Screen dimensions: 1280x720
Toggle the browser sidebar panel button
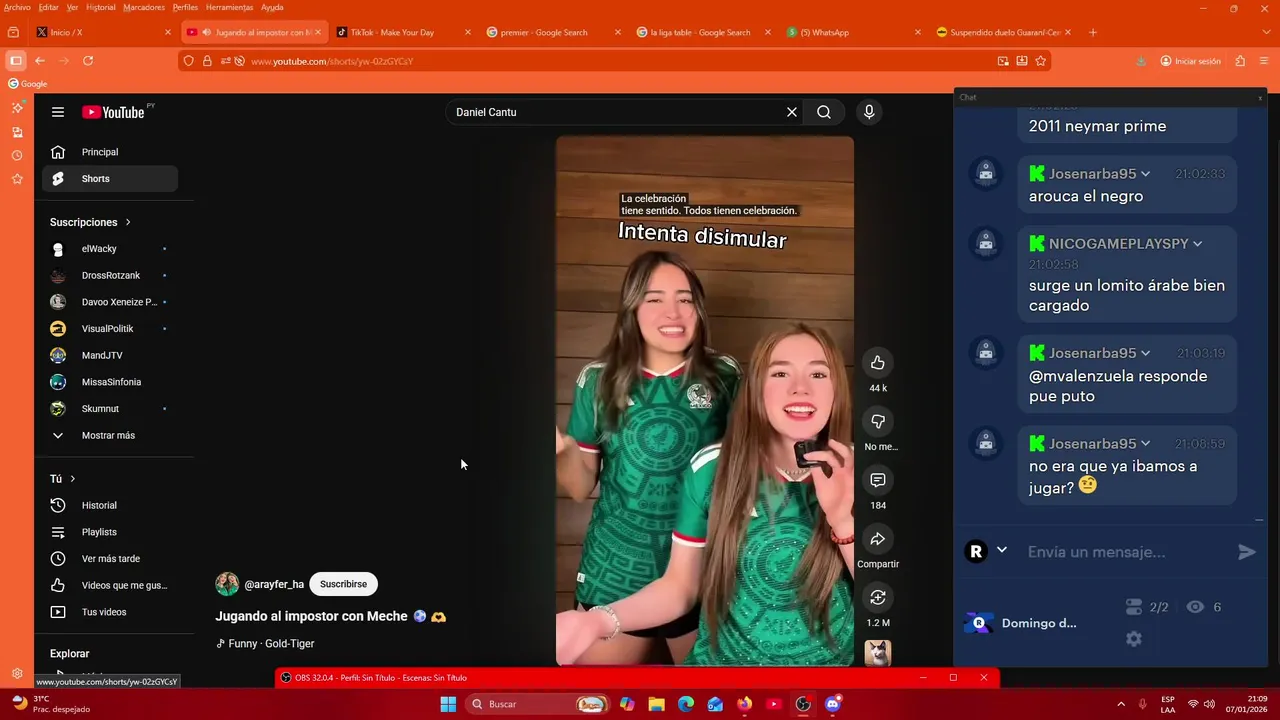tap(15, 61)
